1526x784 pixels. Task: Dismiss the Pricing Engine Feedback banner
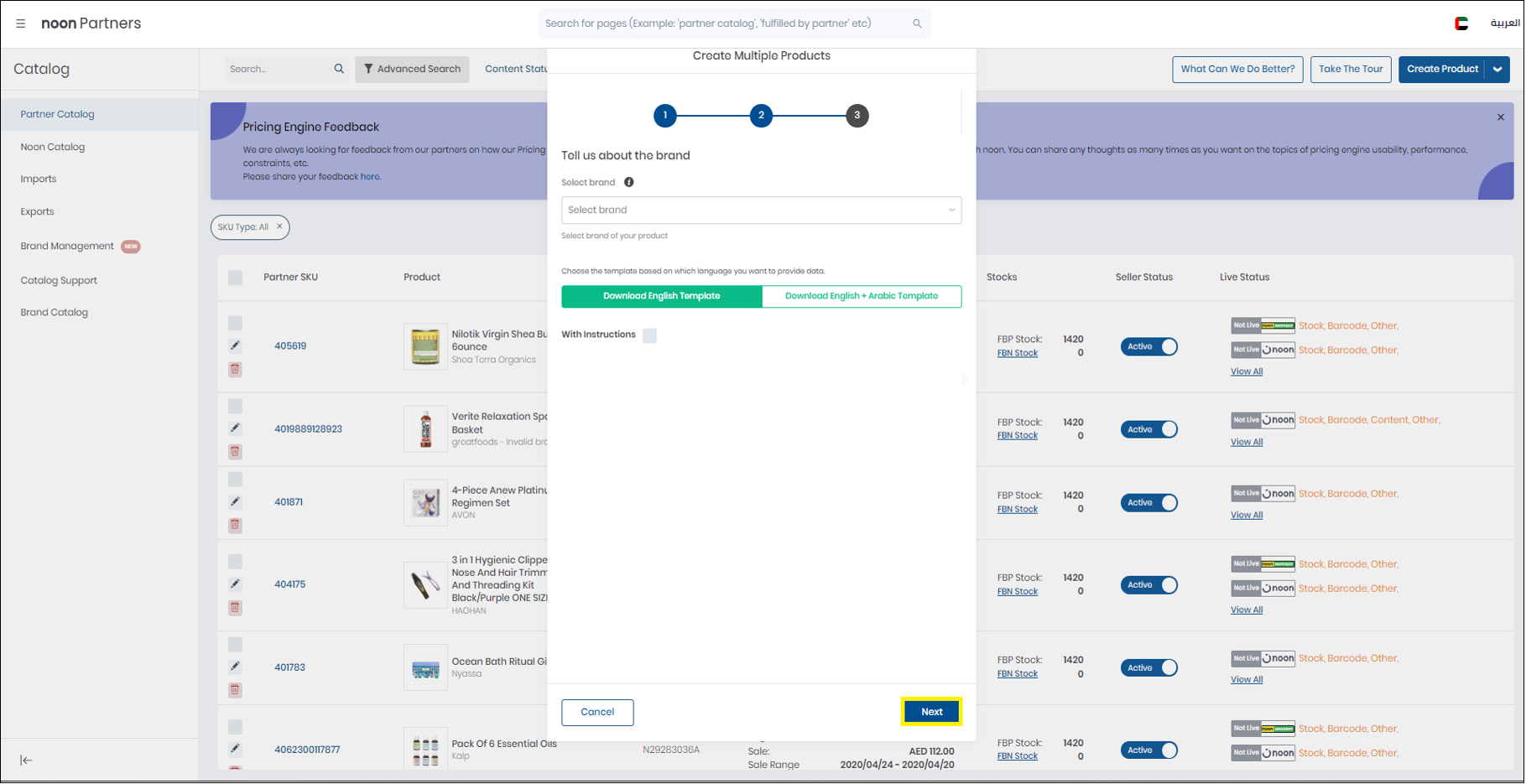[x=1500, y=117]
